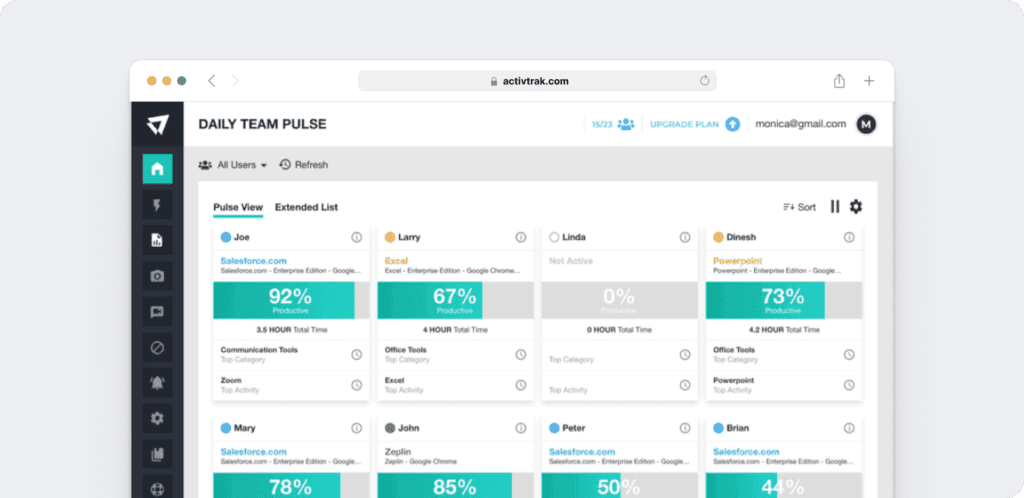Click the activtrak.com address bar
1024x498 pixels.
[537, 81]
